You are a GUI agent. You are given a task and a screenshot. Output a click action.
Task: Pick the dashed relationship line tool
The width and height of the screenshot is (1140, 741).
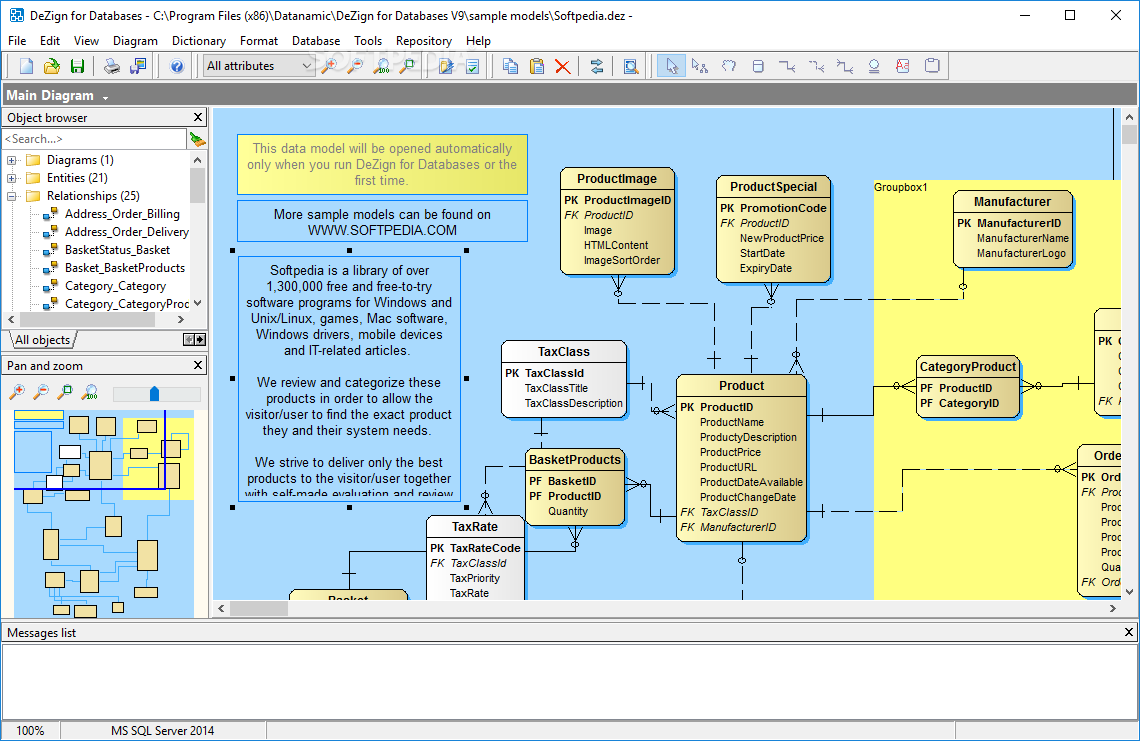click(x=816, y=66)
